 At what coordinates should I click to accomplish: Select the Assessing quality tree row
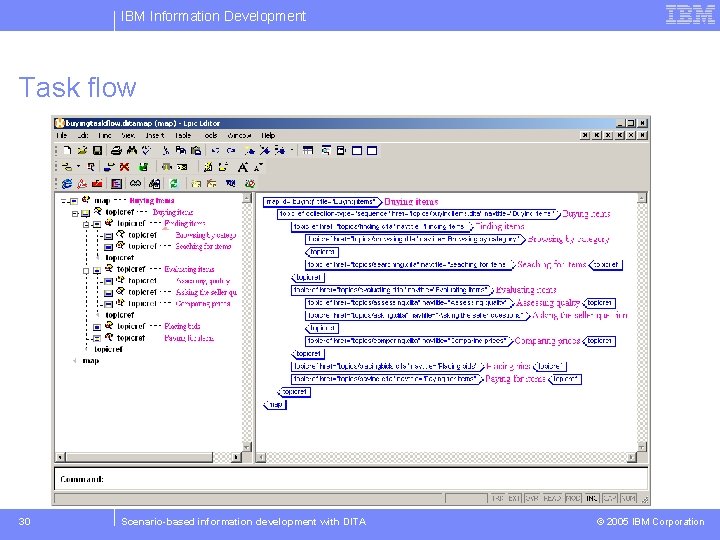[167, 281]
